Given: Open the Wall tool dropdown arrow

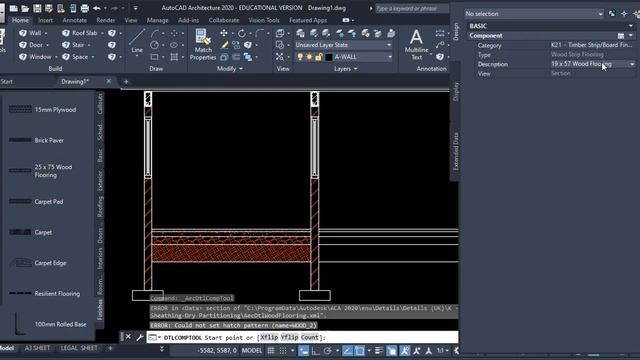Looking at the screenshot, I should click(46, 33).
